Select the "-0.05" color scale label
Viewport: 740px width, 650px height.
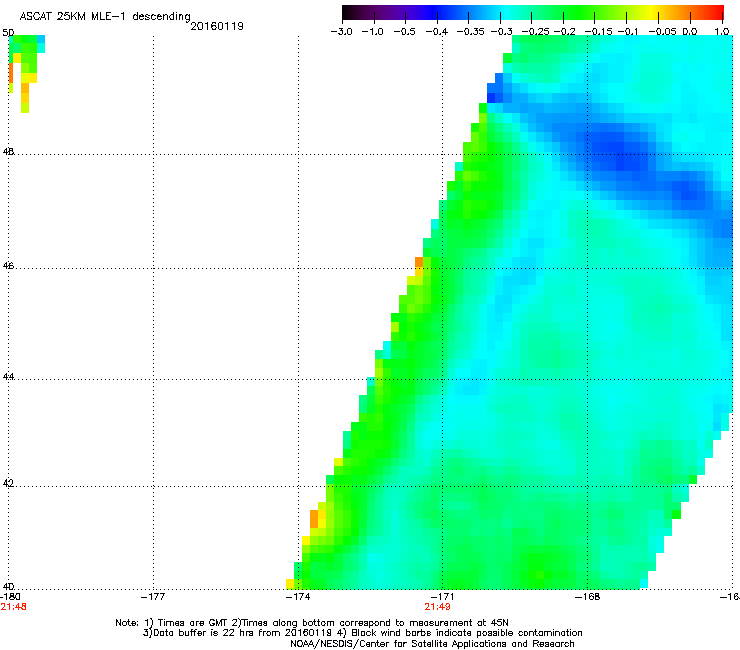pos(663,32)
